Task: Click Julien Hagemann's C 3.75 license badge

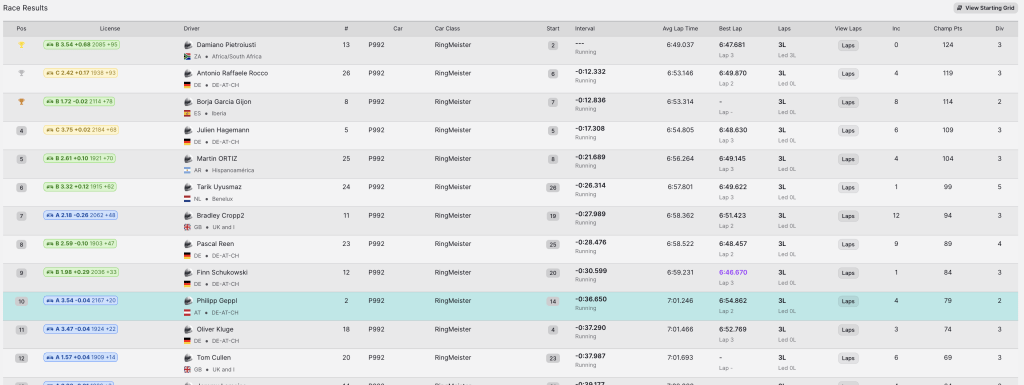Action: point(81,130)
